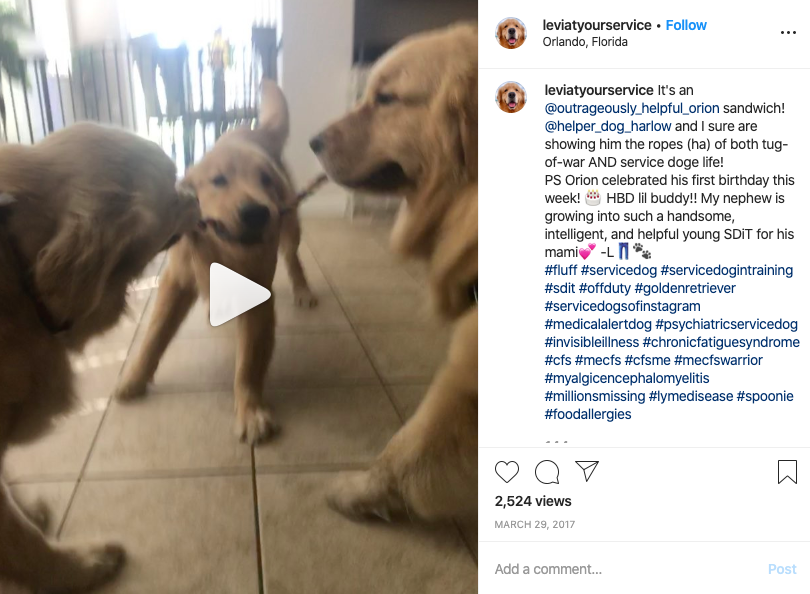Click the header profile picture avatar
810x594 pixels.
511,33
